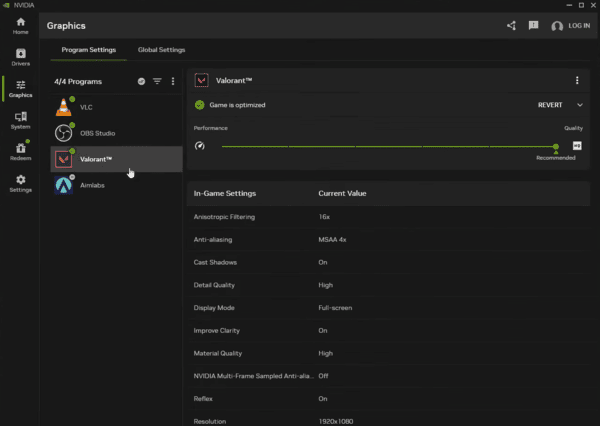600x426 pixels.
Task: Open the System section
Action: (20, 121)
